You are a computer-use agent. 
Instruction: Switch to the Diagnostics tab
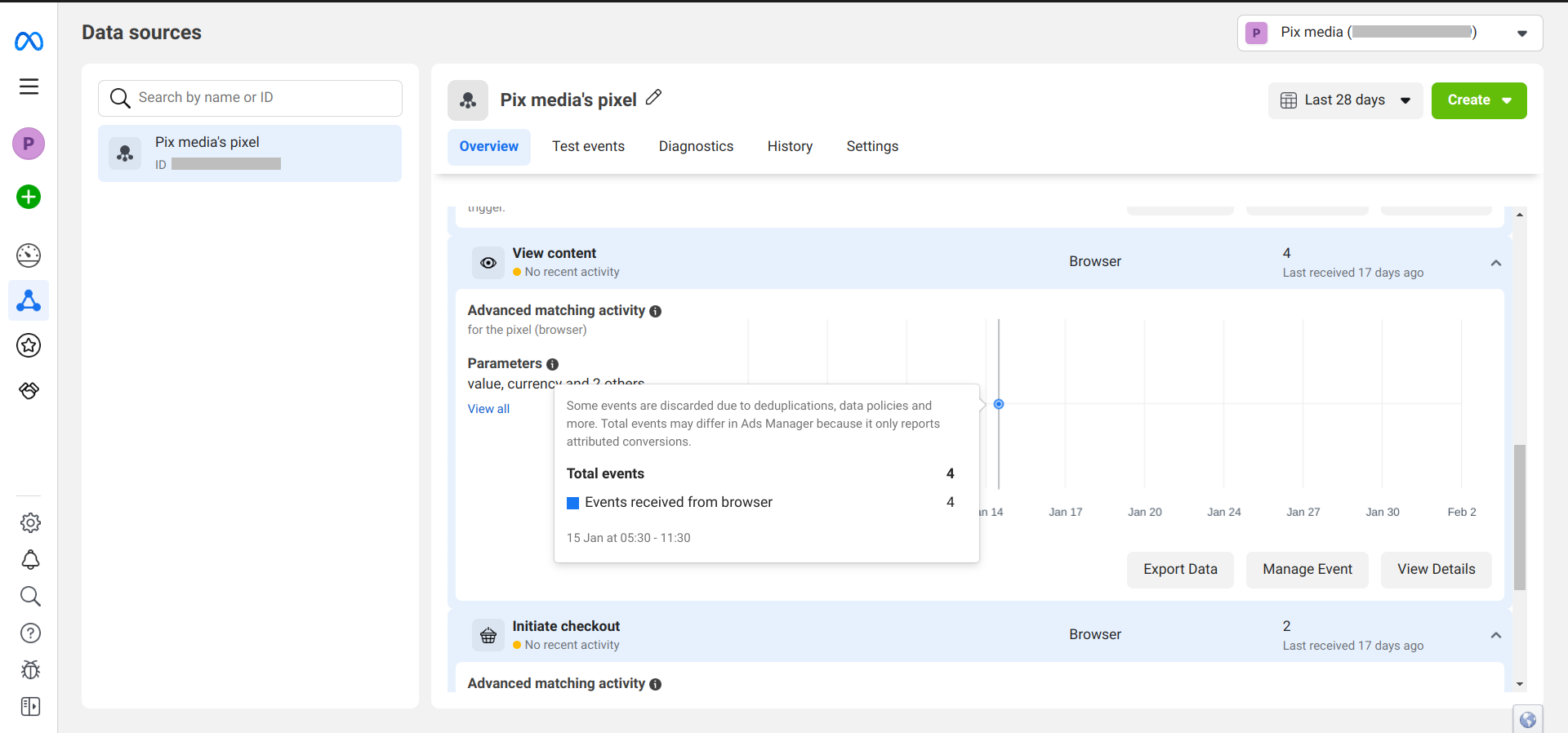tap(696, 147)
